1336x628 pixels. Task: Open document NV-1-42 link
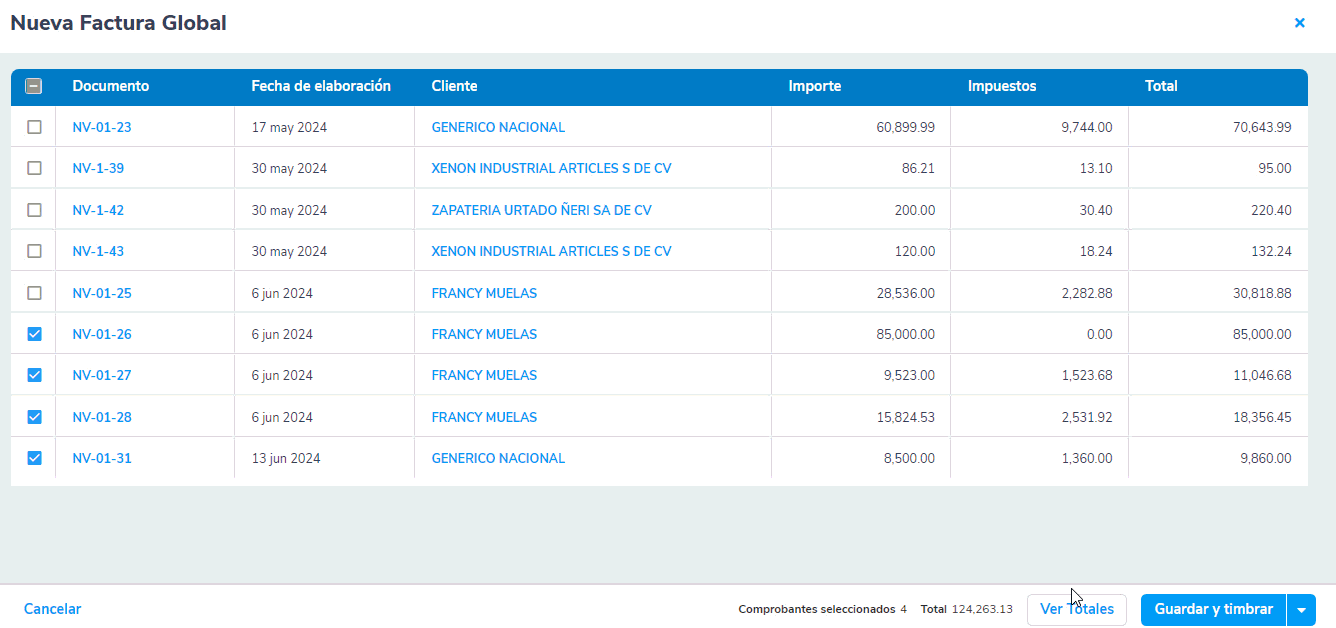[98, 210]
